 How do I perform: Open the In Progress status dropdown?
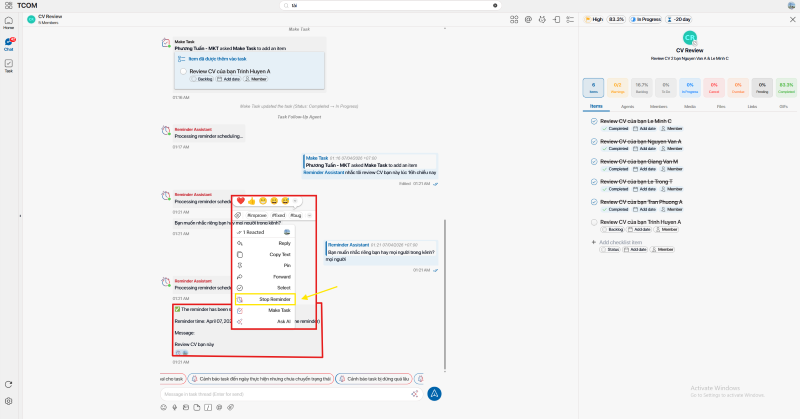(x=645, y=19)
